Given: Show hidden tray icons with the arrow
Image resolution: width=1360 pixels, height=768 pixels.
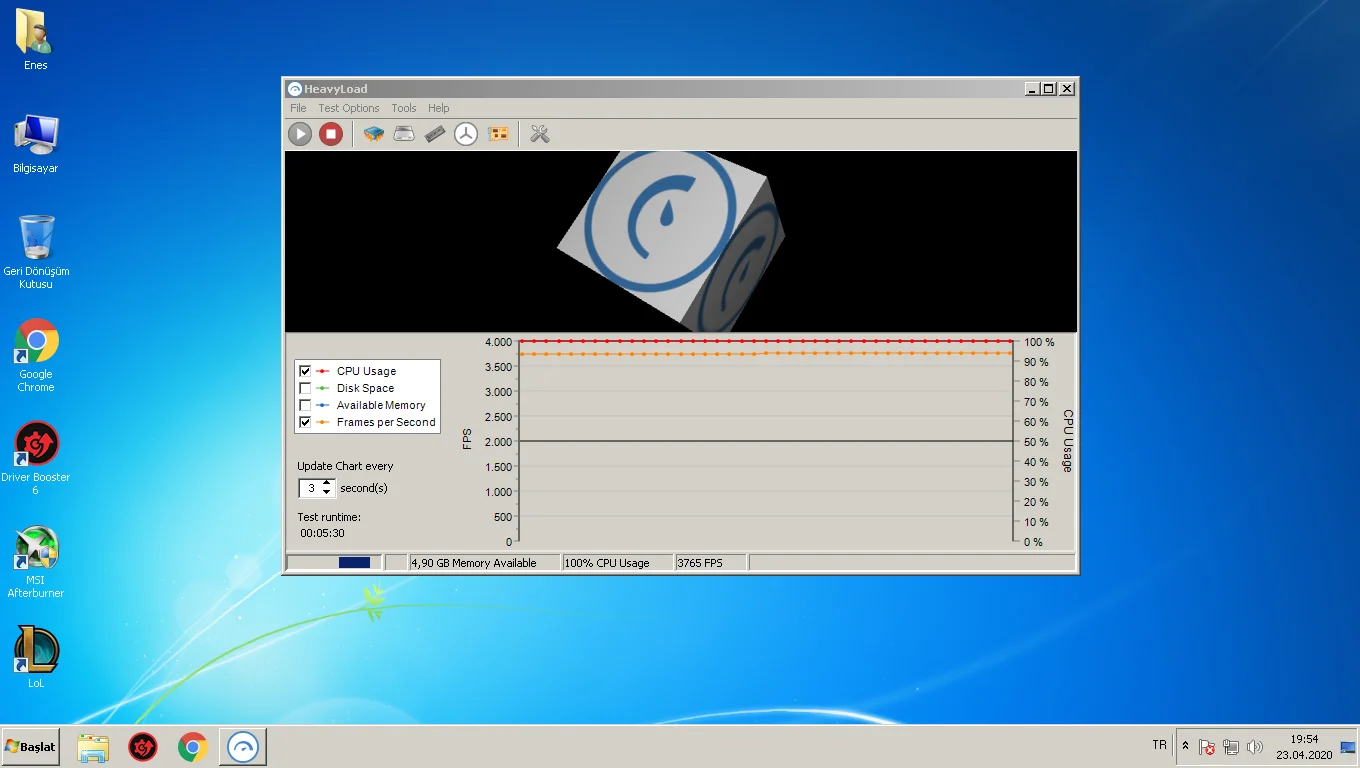Looking at the screenshot, I should [x=1186, y=746].
